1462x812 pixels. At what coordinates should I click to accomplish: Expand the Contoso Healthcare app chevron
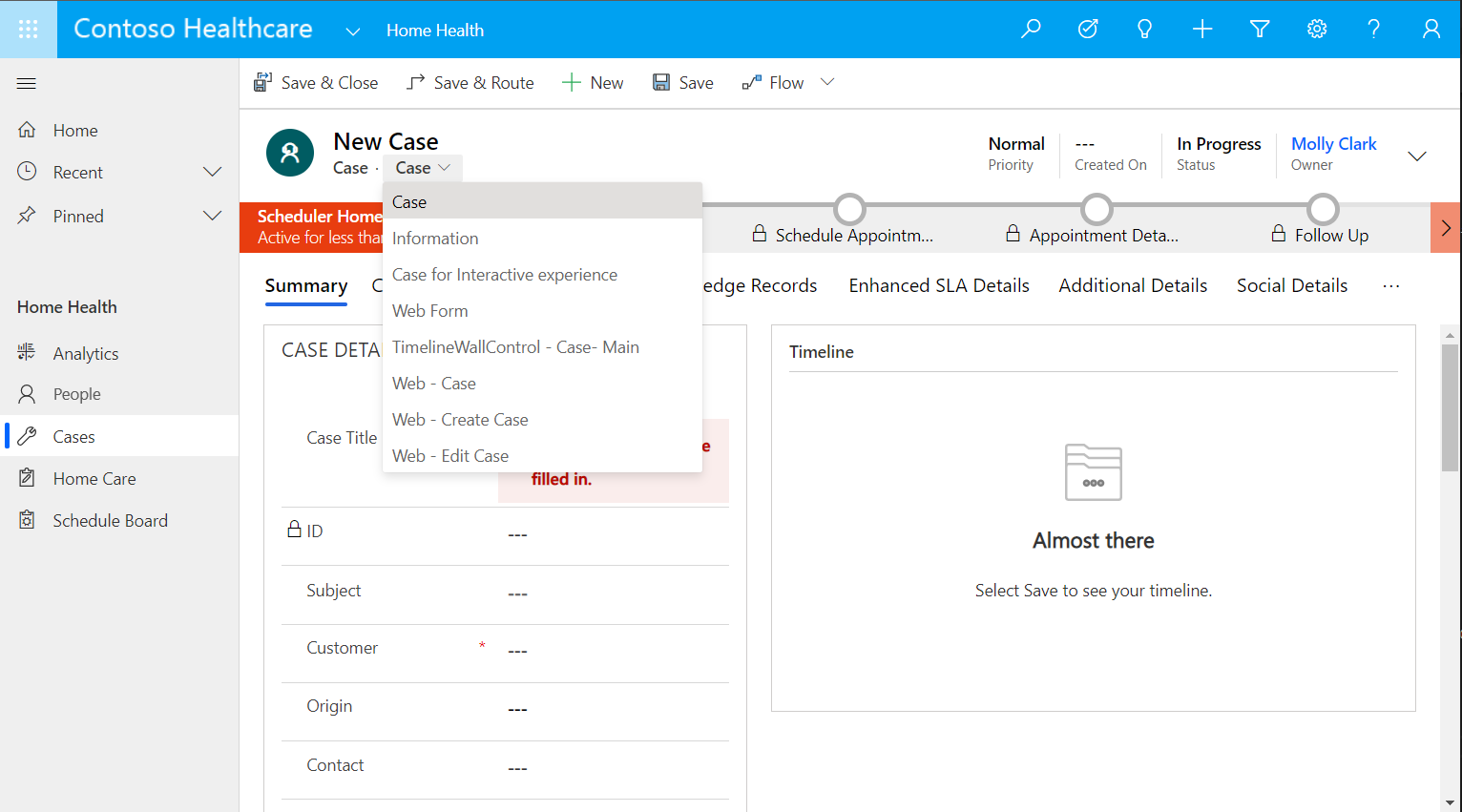[x=352, y=31]
